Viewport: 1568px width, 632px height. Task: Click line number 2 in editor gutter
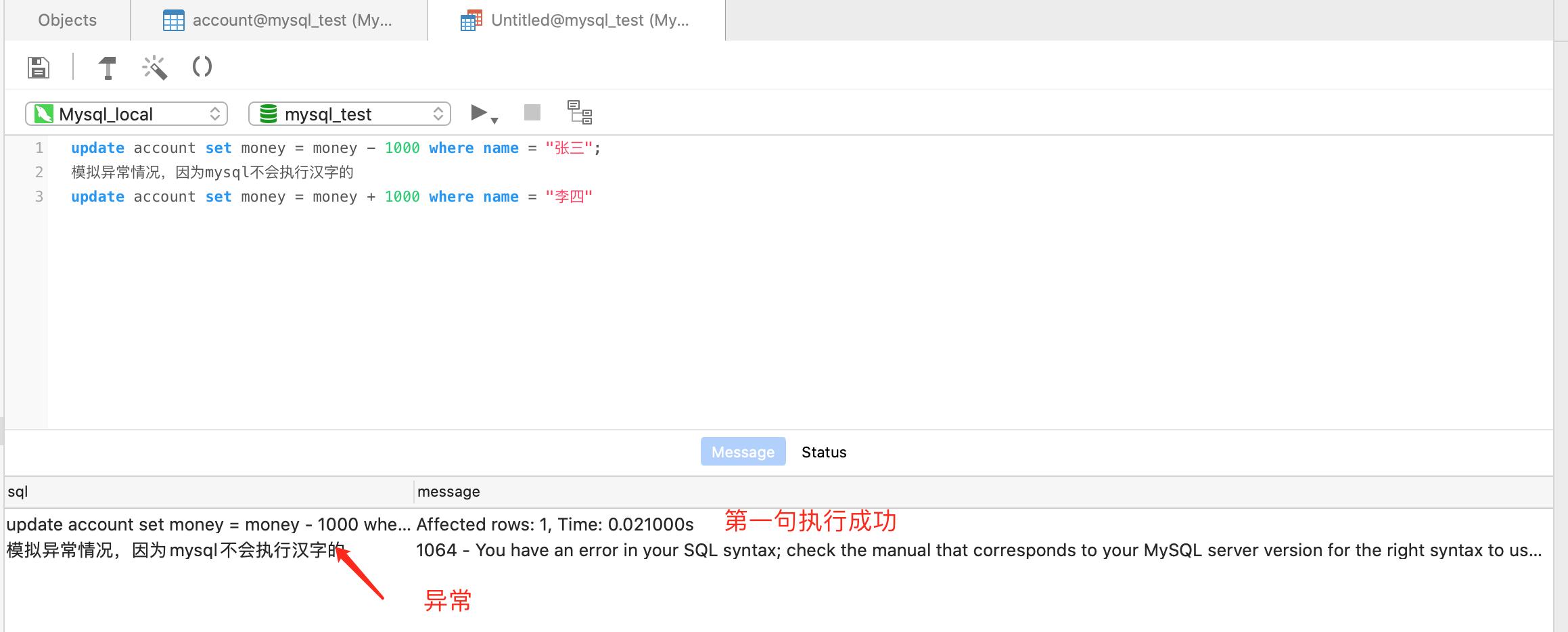point(39,172)
